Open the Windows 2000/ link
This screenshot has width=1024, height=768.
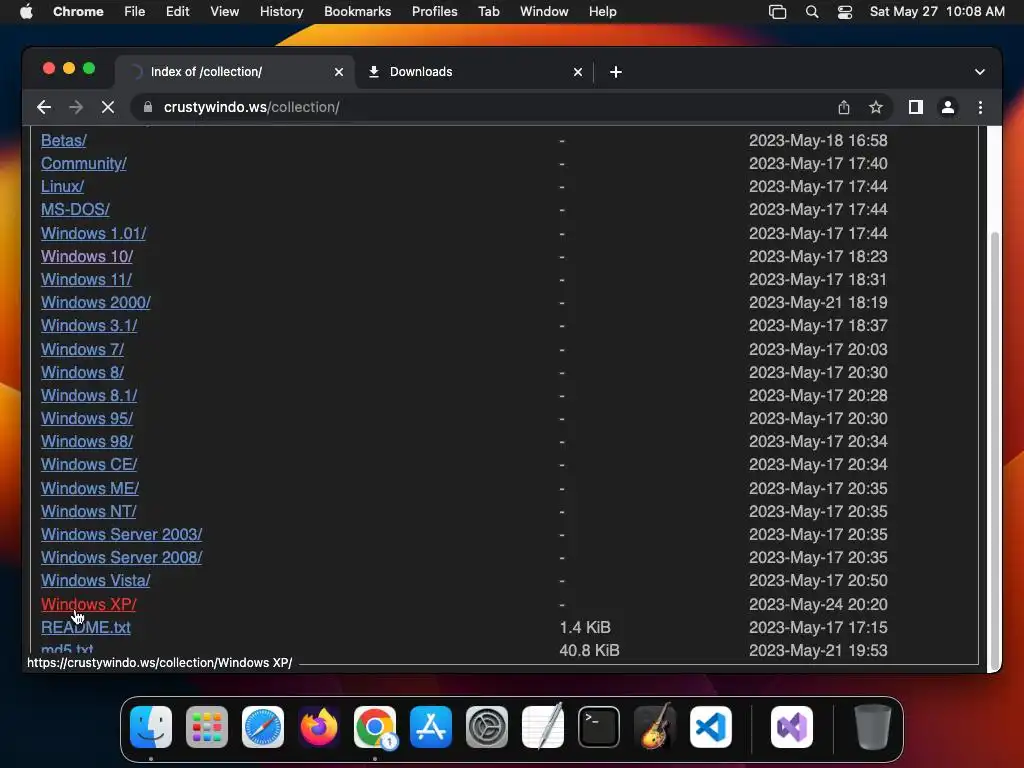click(x=95, y=302)
